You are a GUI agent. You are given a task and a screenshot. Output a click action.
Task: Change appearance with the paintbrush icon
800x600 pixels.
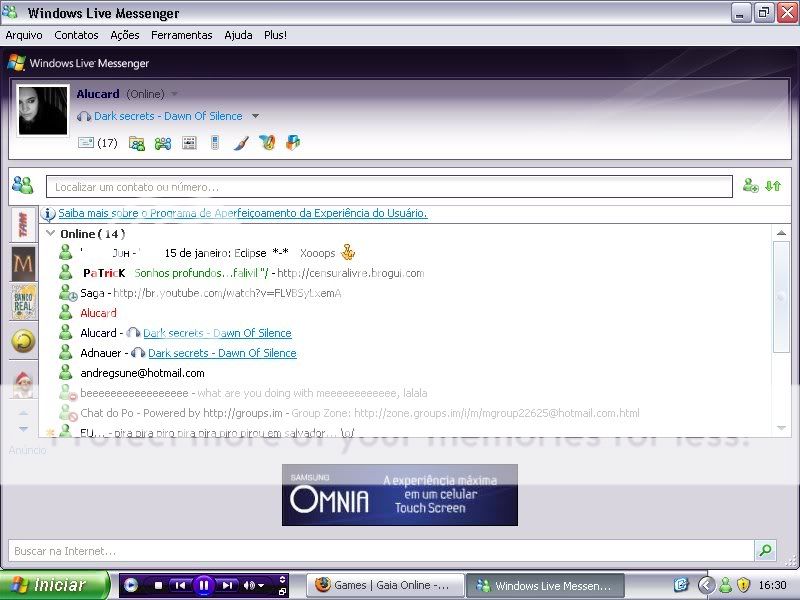click(240, 142)
